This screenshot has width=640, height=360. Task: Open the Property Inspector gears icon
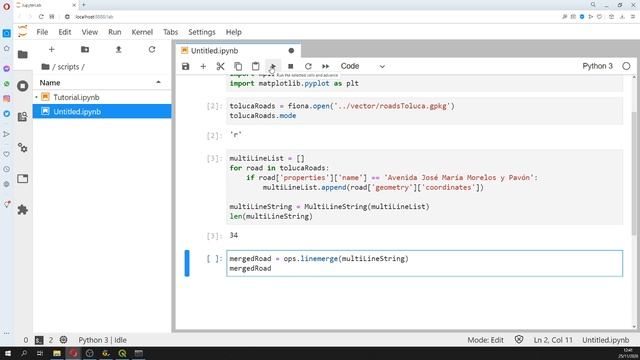23,148
